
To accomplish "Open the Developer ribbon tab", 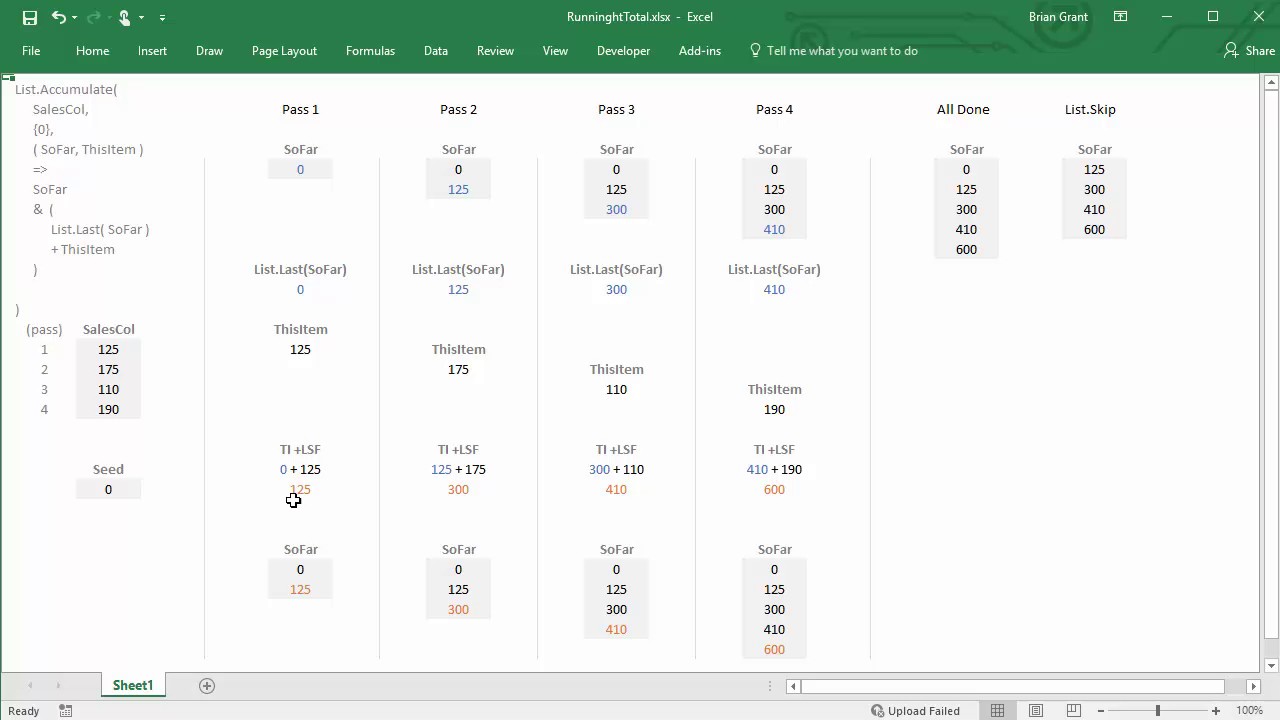I will pos(623,51).
